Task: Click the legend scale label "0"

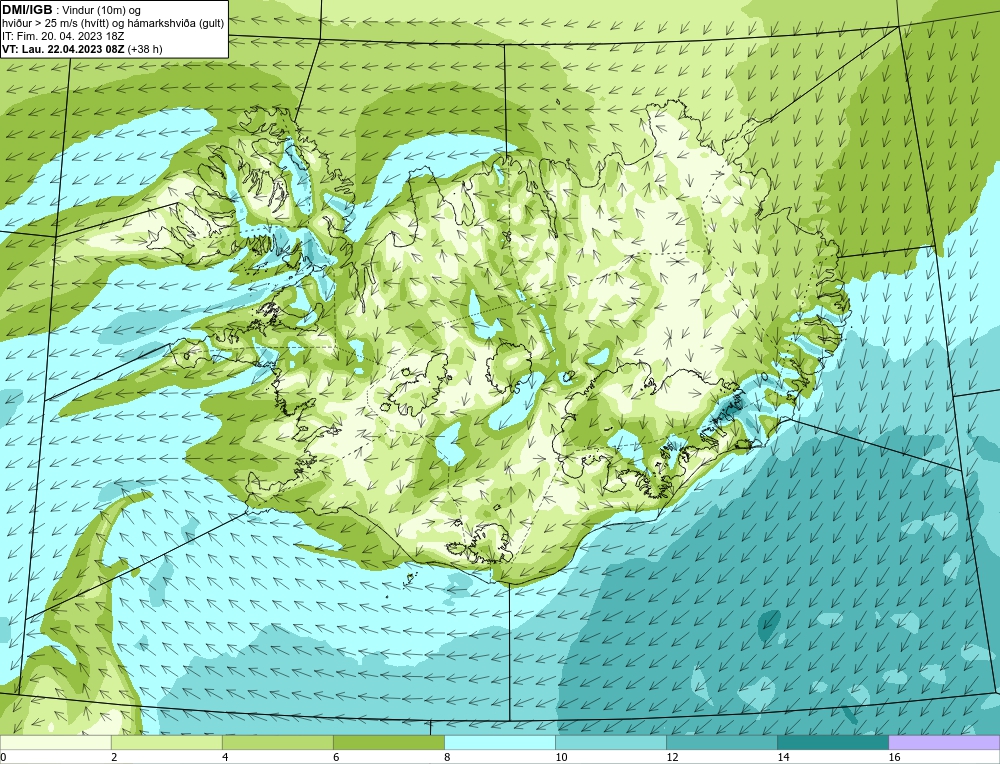Action: click(4, 757)
